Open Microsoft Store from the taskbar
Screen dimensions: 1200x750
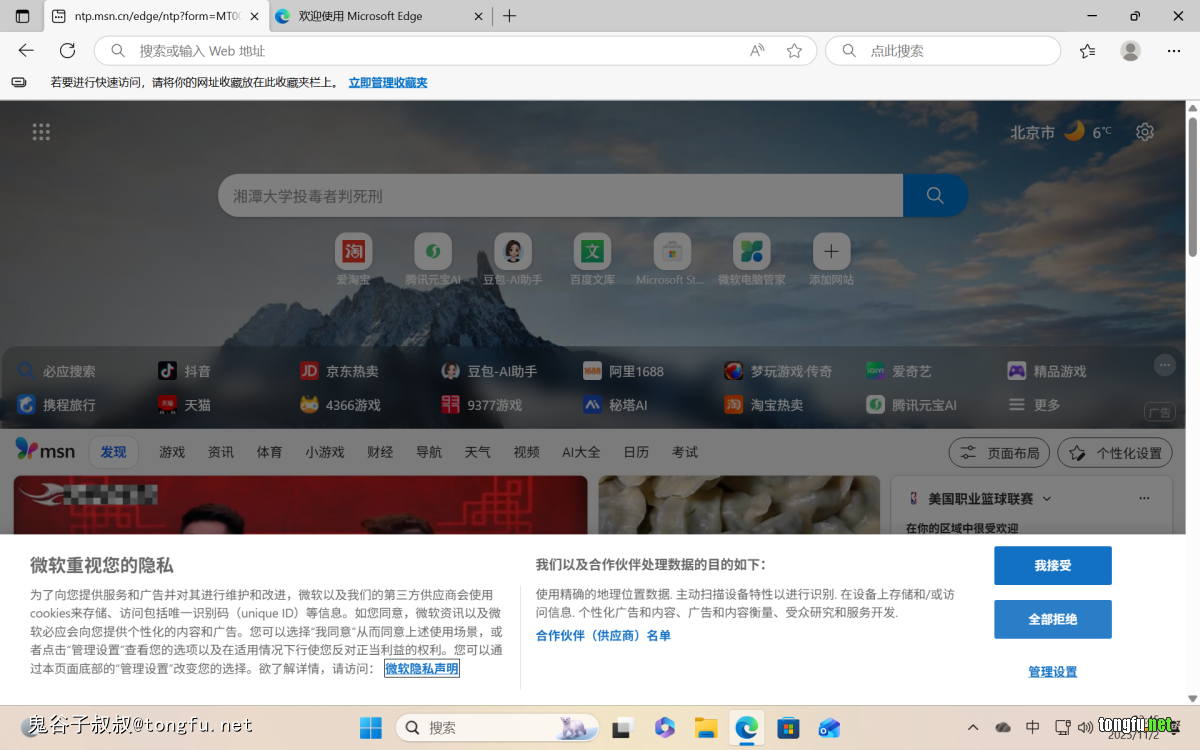788,727
